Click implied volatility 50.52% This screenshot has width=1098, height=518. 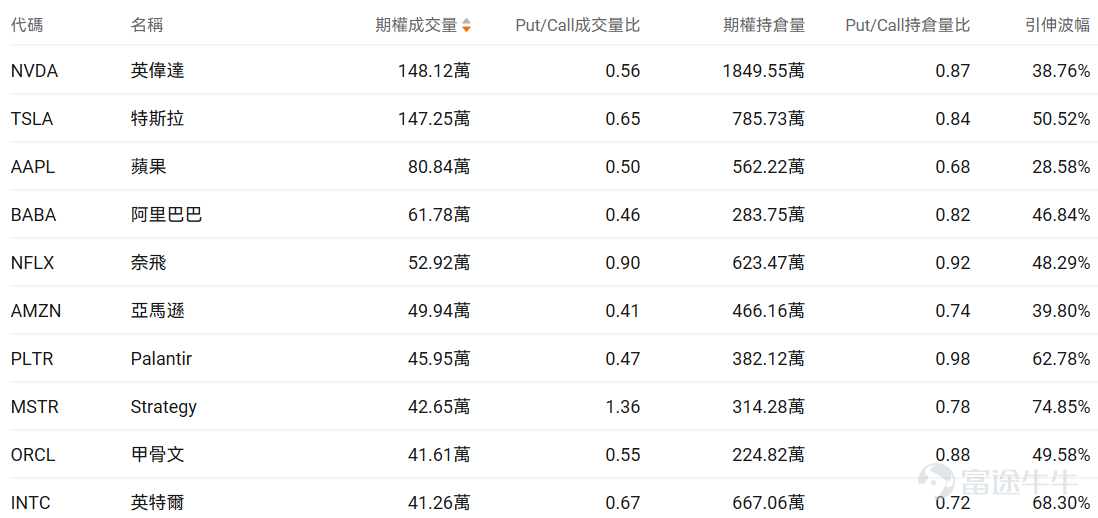click(1061, 118)
